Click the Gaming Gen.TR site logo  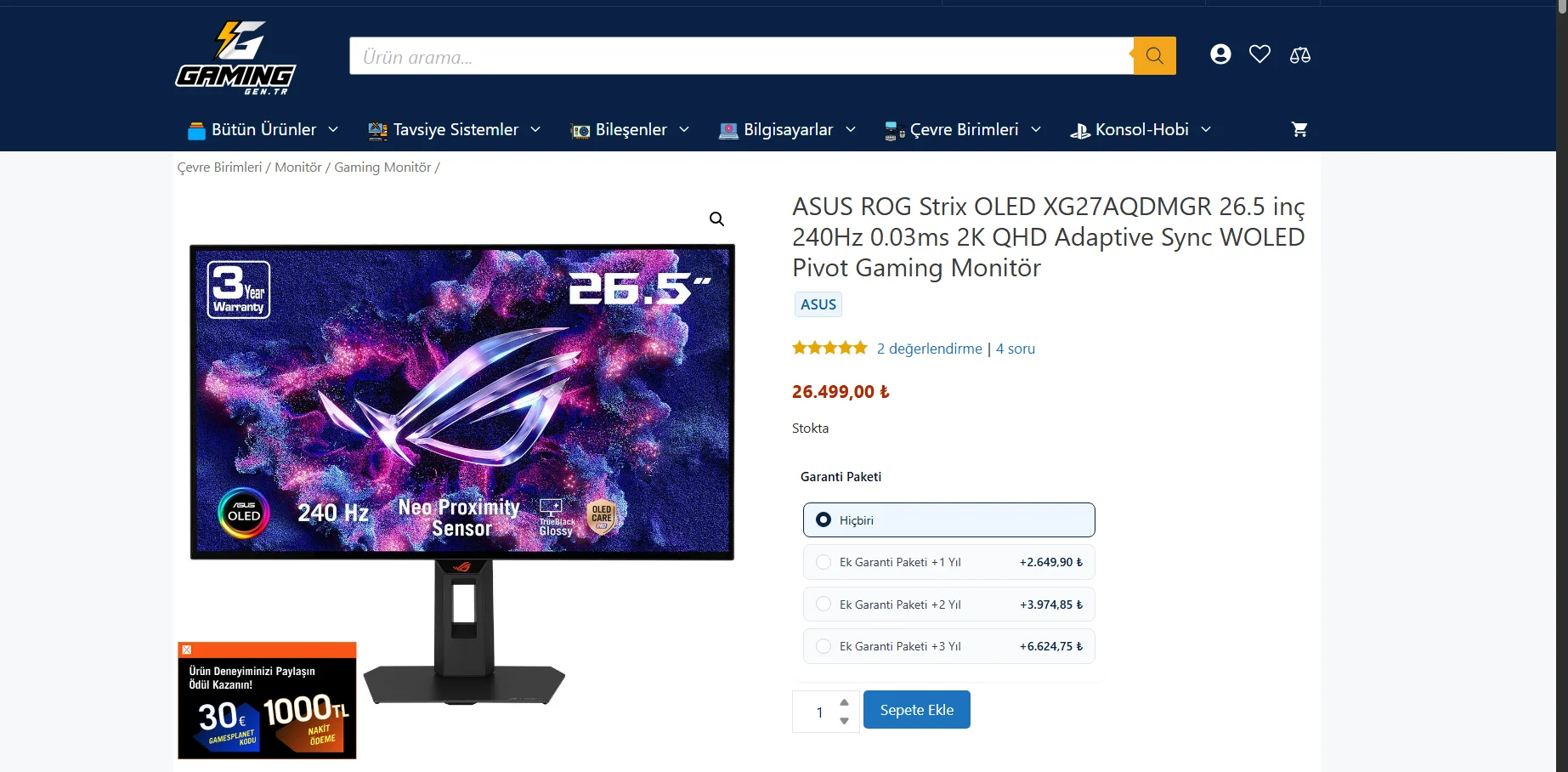pyautogui.click(x=235, y=58)
